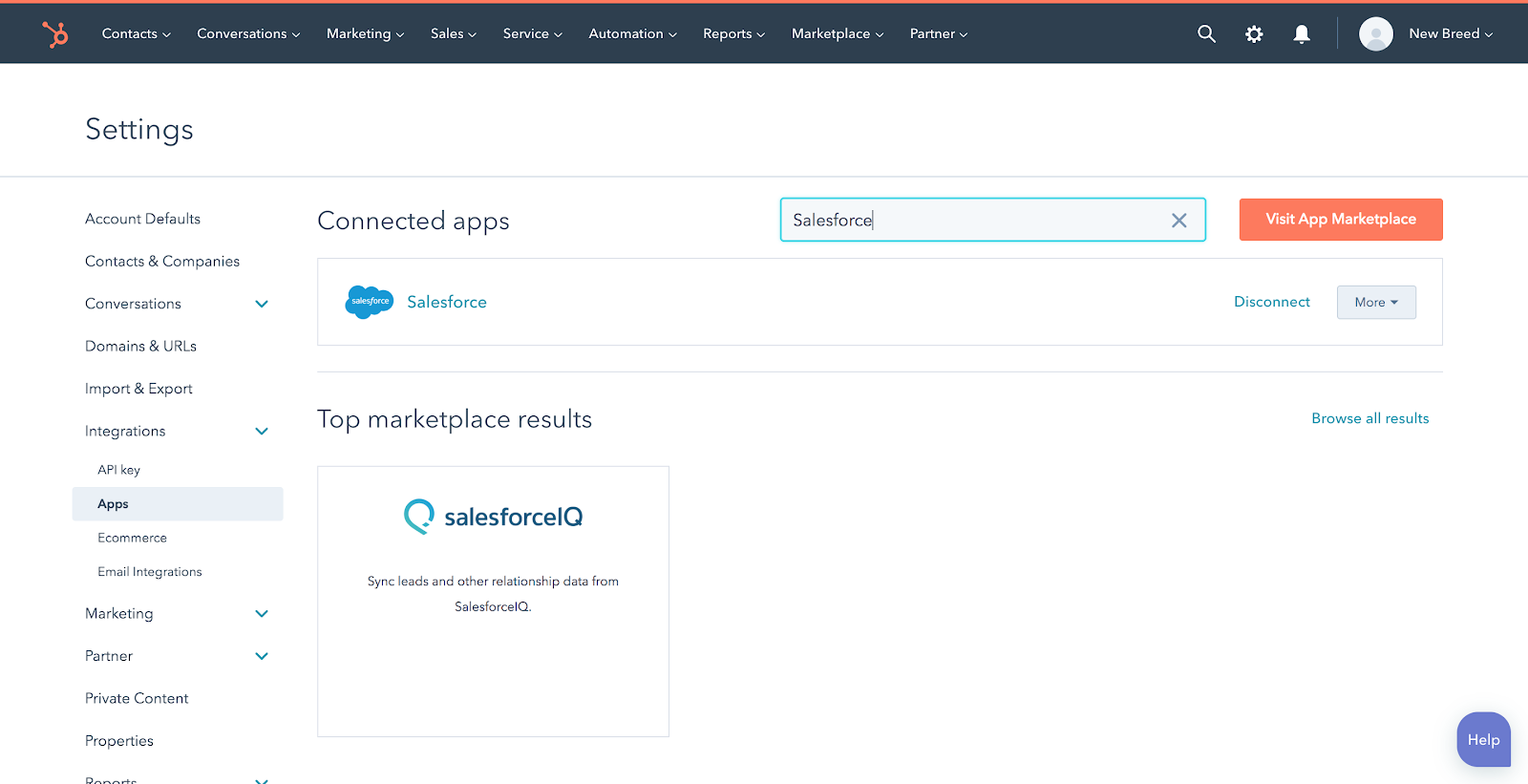This screenshot has width=1528, height=784.
Task: Open the Automation menu
Action: point(632,33)
